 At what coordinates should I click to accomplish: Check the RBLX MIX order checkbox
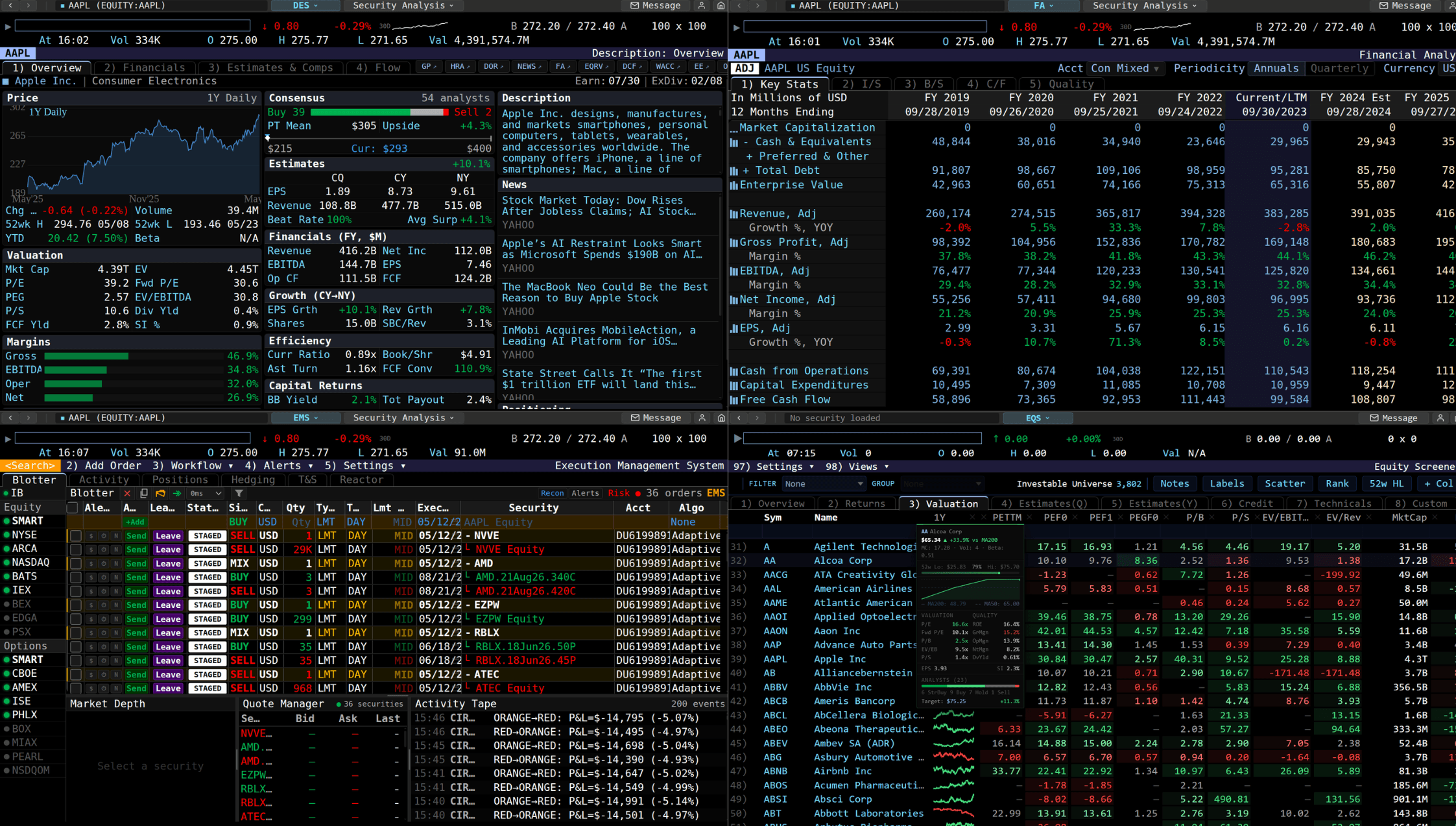[x=76, y=633]
